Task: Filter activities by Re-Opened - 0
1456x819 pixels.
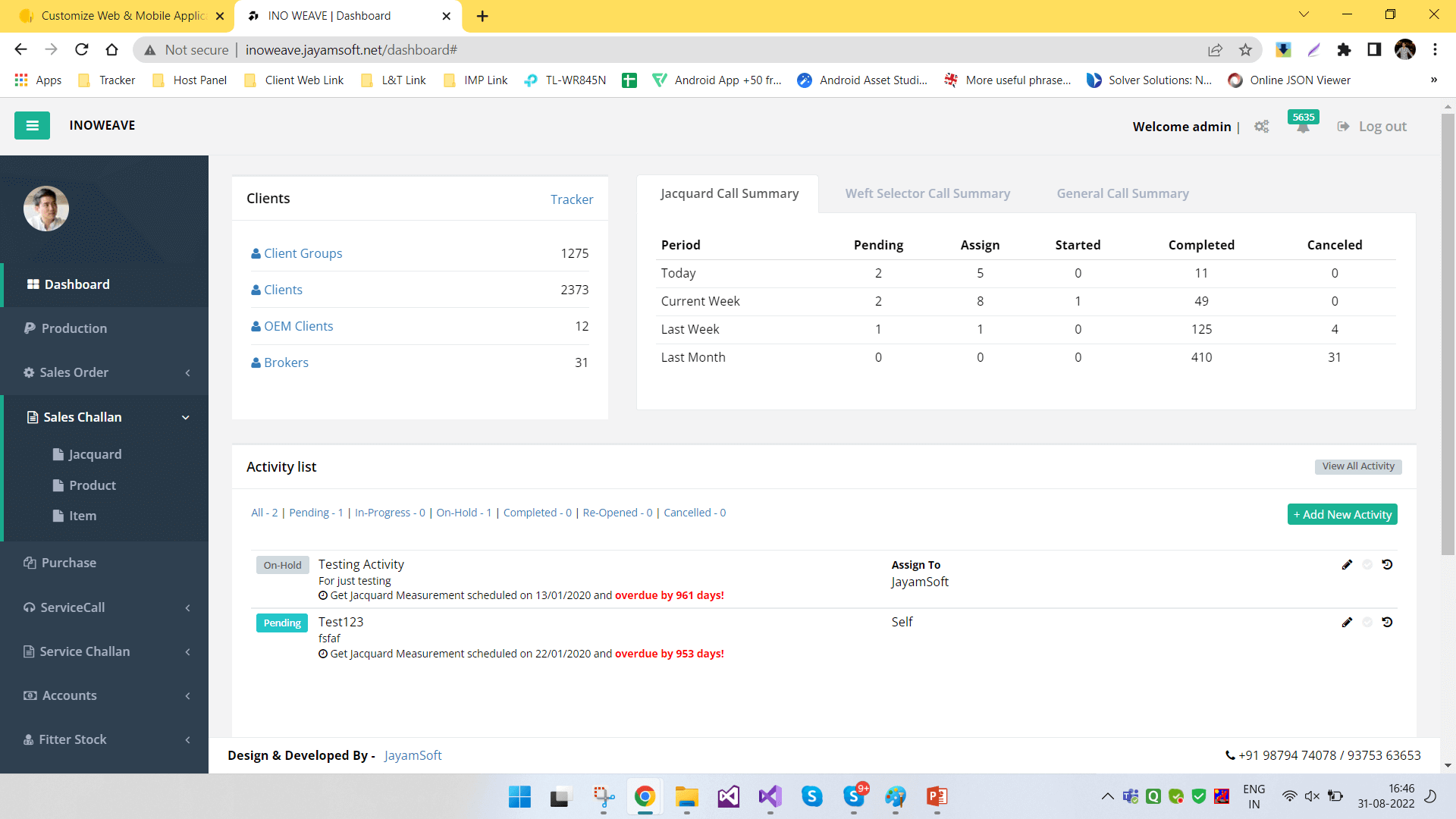Action: pos(617,513)
